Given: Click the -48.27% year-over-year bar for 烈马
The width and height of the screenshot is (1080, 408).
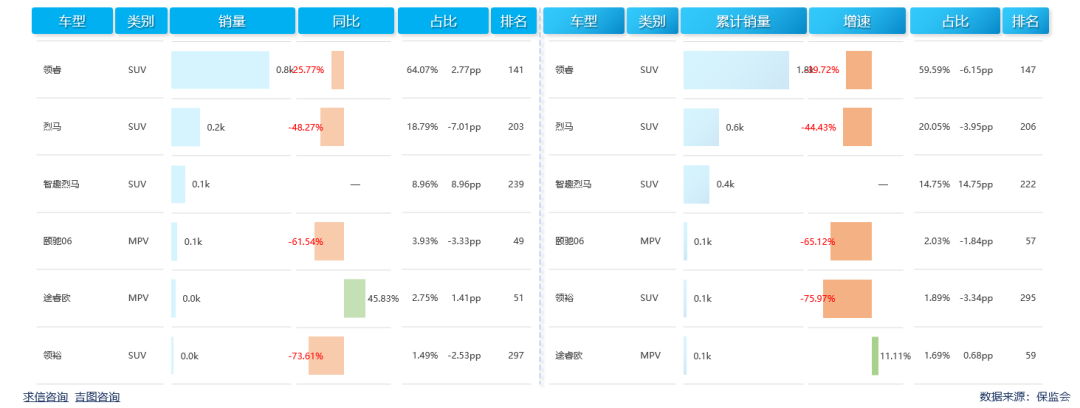Looking at the screenshot, I should [332, 127].
